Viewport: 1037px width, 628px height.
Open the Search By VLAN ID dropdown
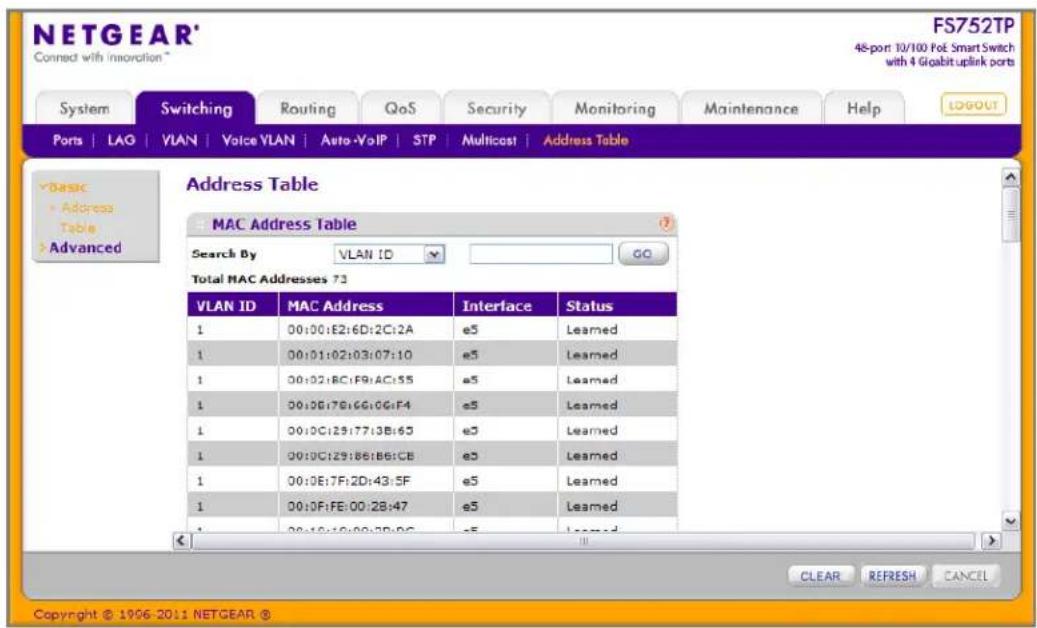[x=390, y=254]
